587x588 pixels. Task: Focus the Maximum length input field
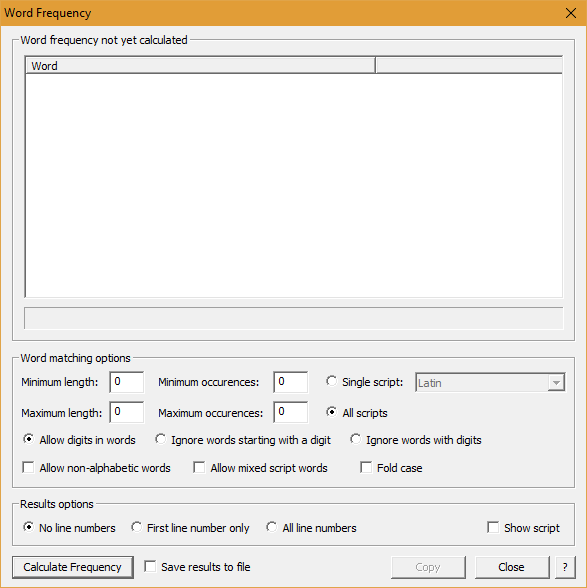(x=126, y=412)
